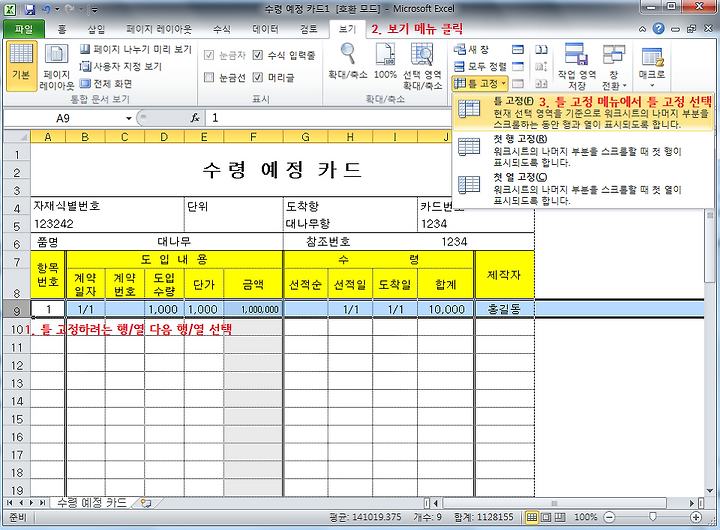
Task: Click the fx insert function icon
Action: tap(195, 118)
